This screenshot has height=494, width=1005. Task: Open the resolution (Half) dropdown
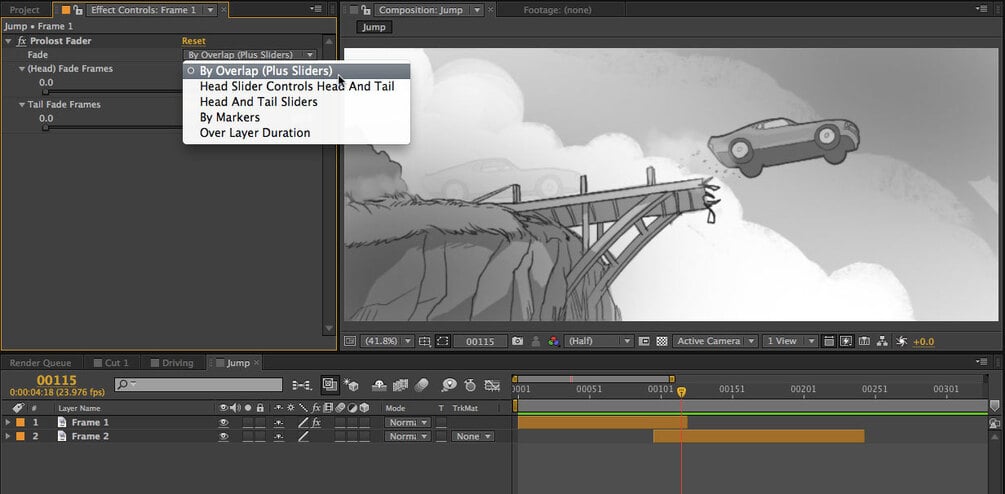(x=599, y=342)
